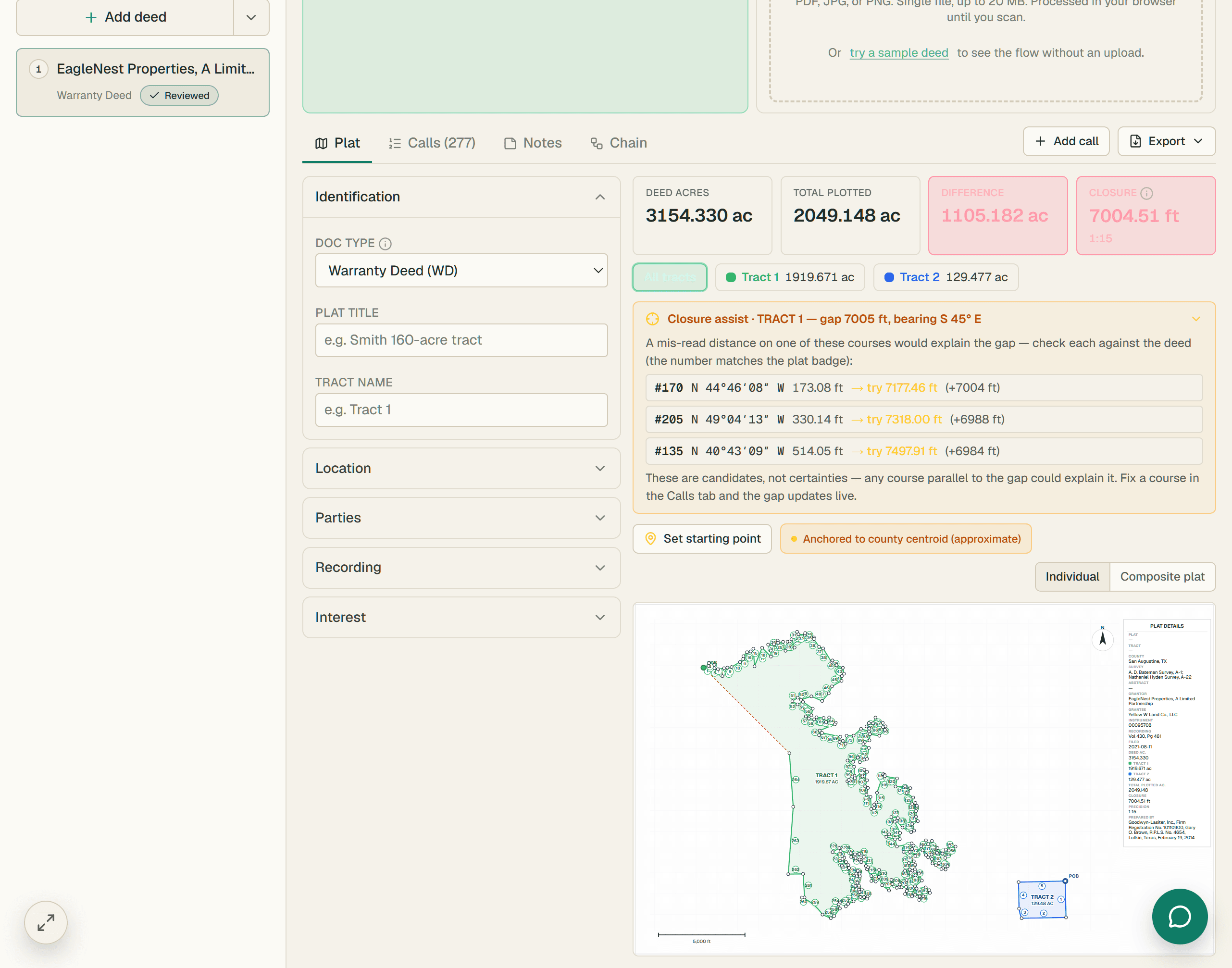Open the Export dropdown menu
This screenshot has height=968, width=1232.
click(x=1166, y=141)
